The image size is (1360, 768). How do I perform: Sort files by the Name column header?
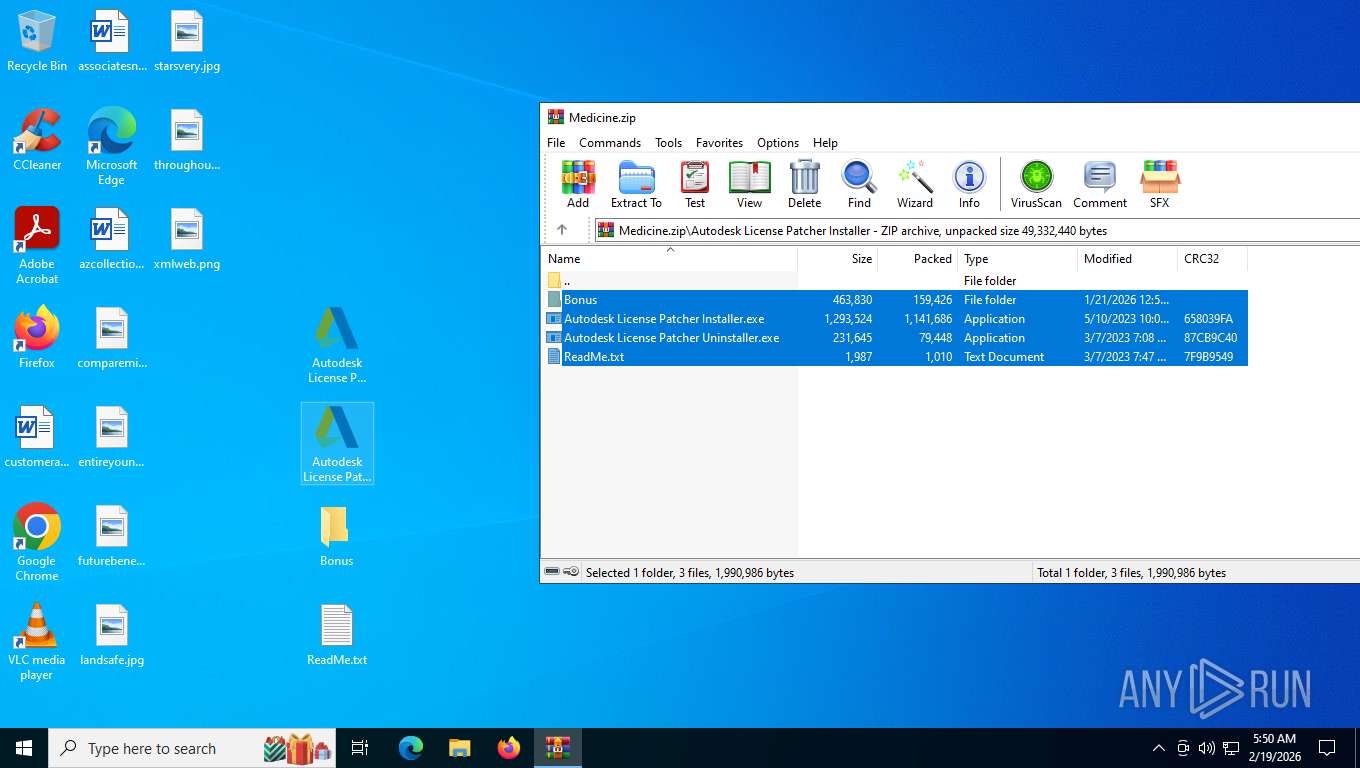[669, 258]
